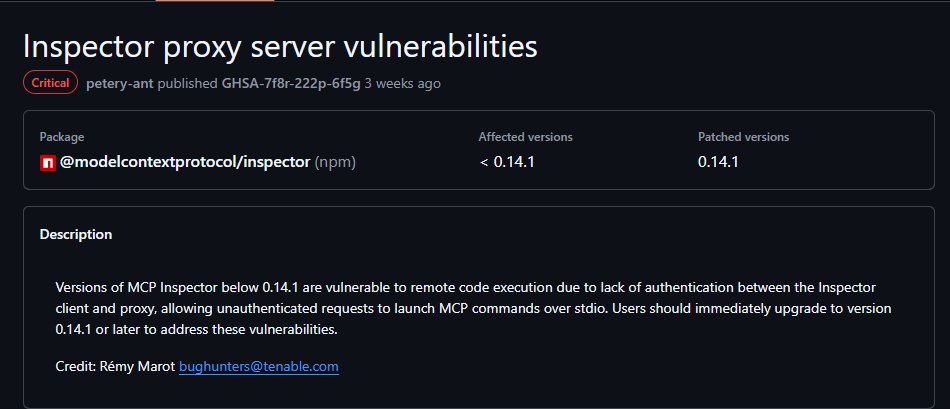Click the patched version value 0.14.1
The image size is (950, 409).
tap(718, 161)
